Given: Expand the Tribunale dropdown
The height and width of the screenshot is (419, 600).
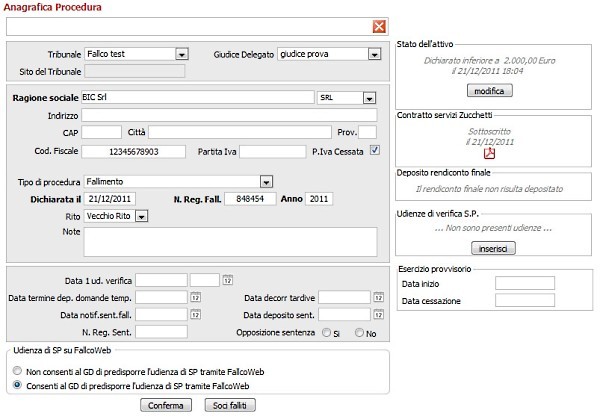Looking at the screenshot, I should pyautogui.click(x=181, y=54).
